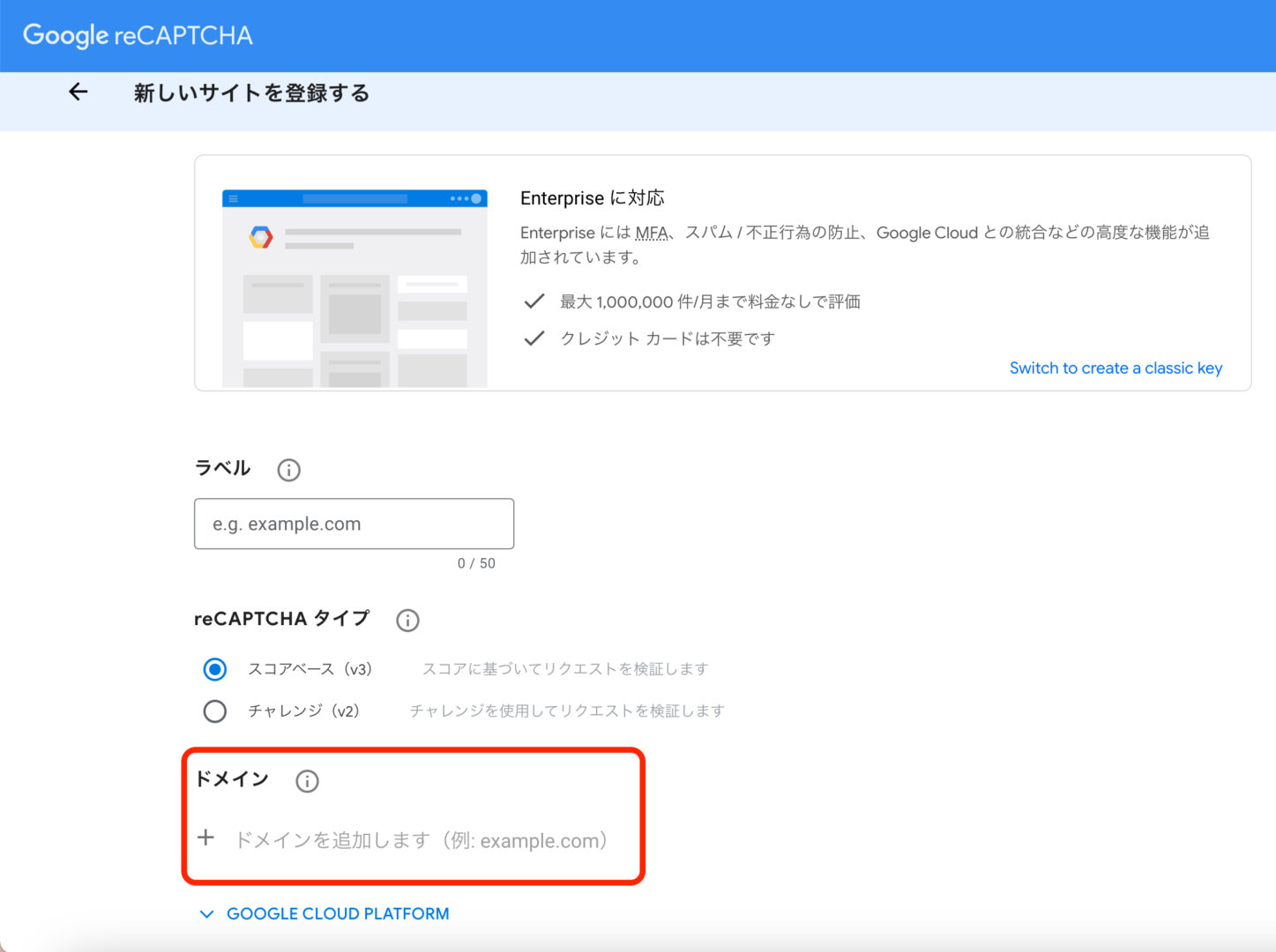Select the スコアベース (v3) radio button

click(x=215, y=669)
